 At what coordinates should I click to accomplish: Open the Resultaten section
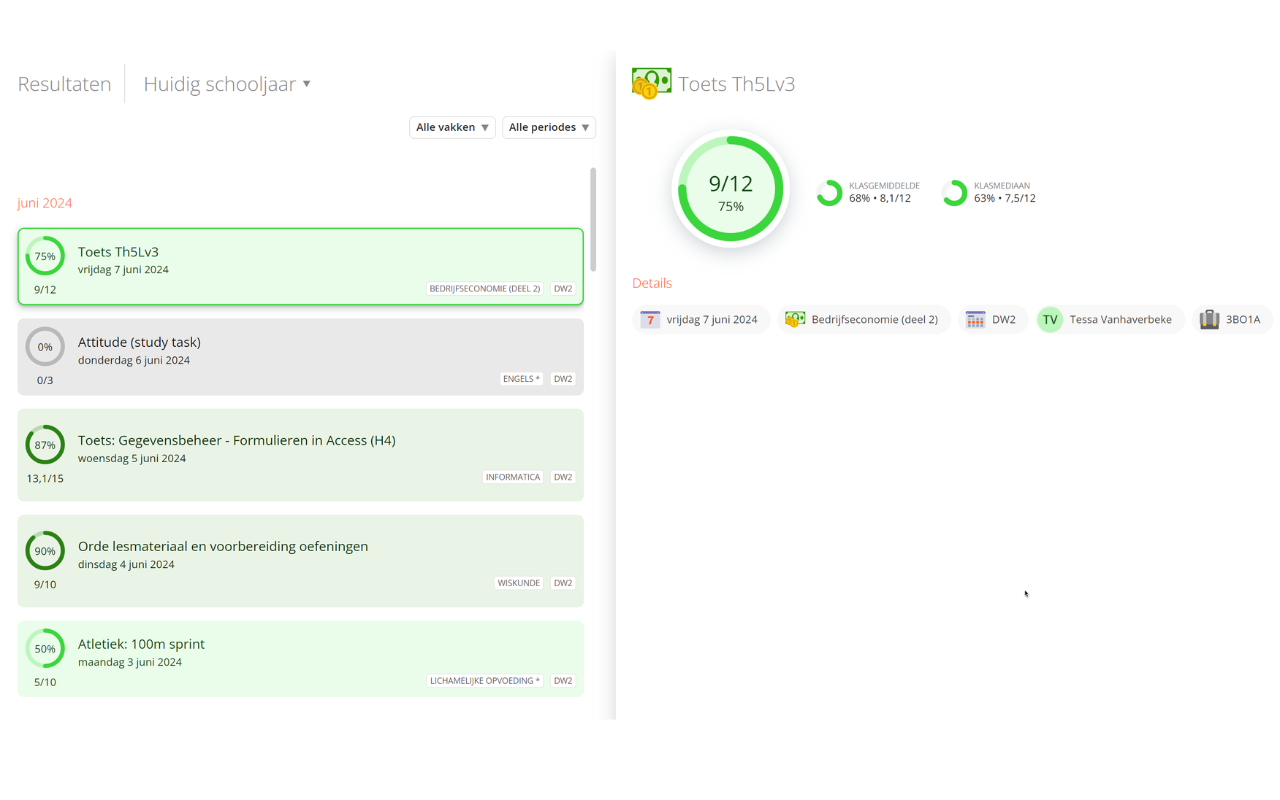pos(63,84)
